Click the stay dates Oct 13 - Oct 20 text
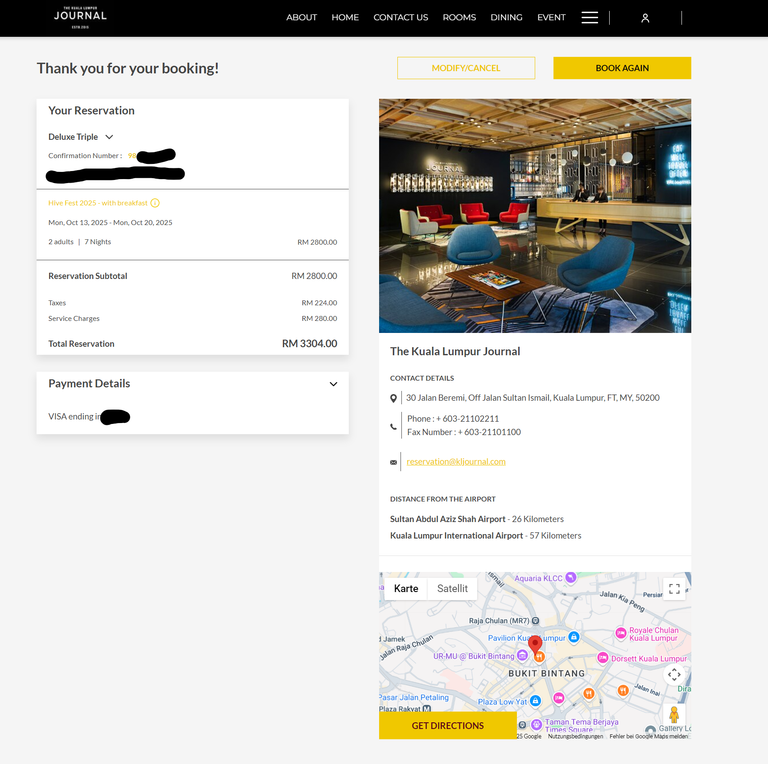The width and height of the screenshot is (768, 764). 110,222
